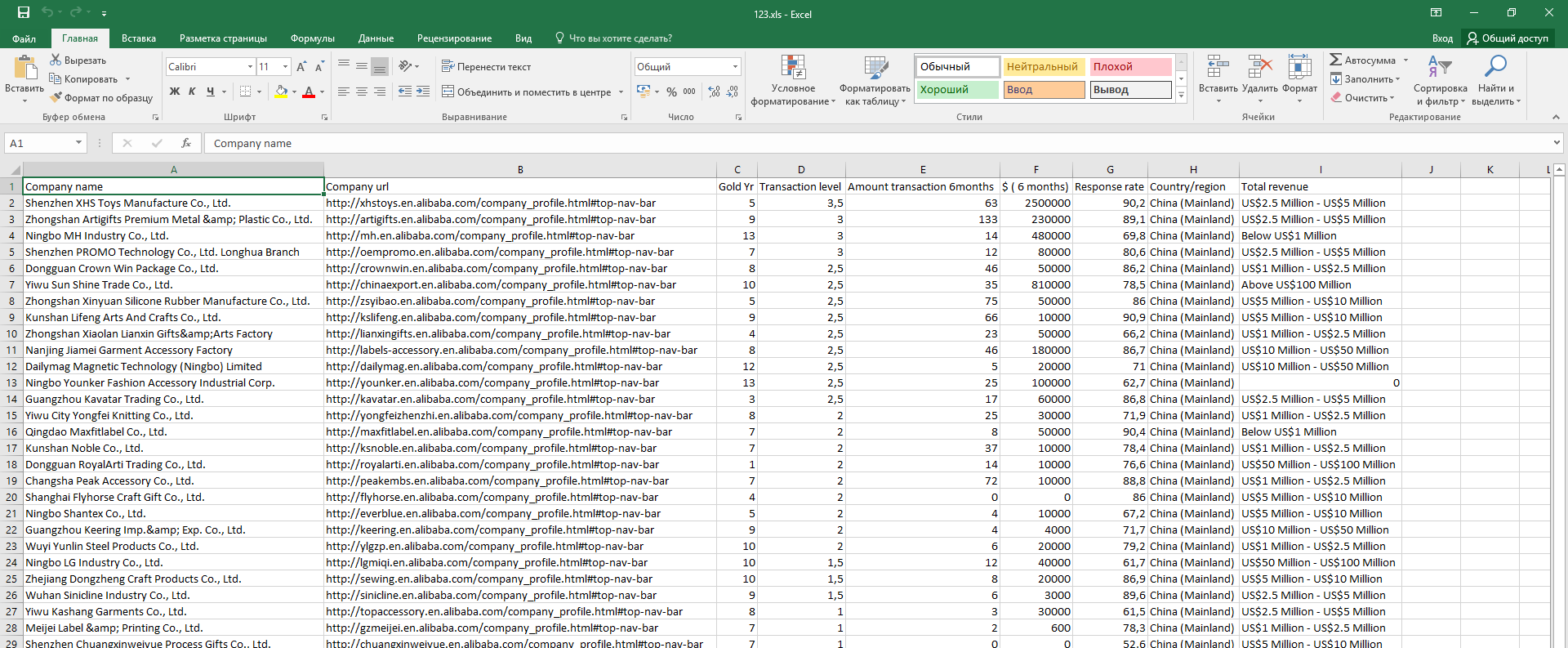The image size is (1568, 648).
Task: Click Общий доступ share button
Action: click(1508, 38)
